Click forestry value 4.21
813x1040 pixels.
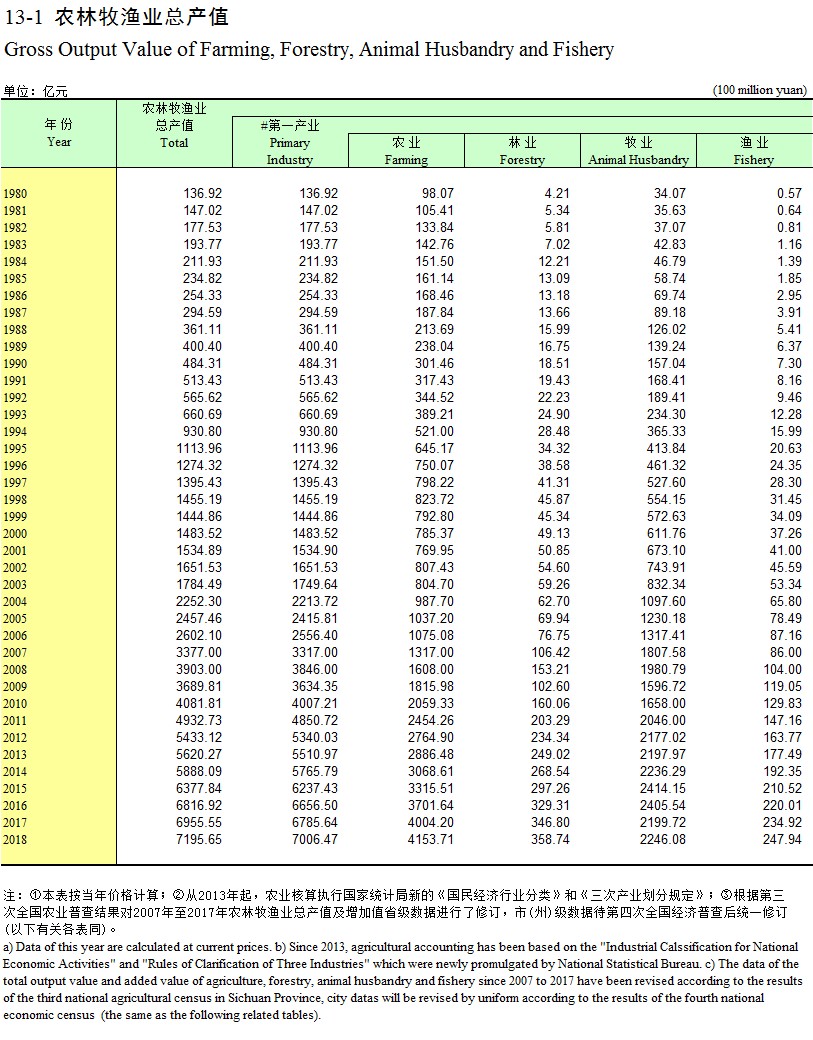click(x=557, y=193)
